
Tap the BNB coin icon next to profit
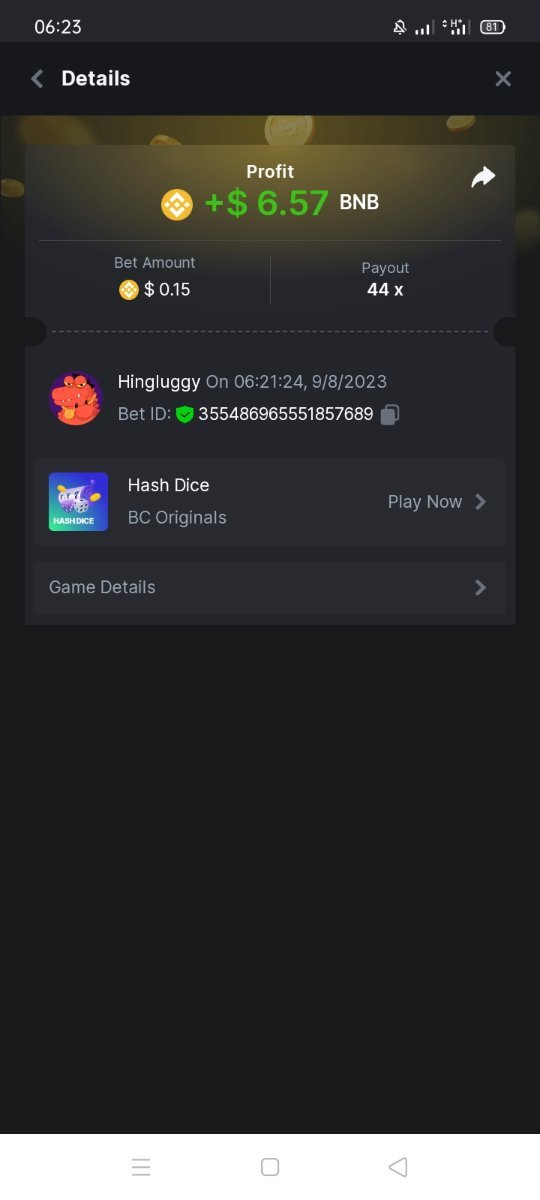[177, 204]
